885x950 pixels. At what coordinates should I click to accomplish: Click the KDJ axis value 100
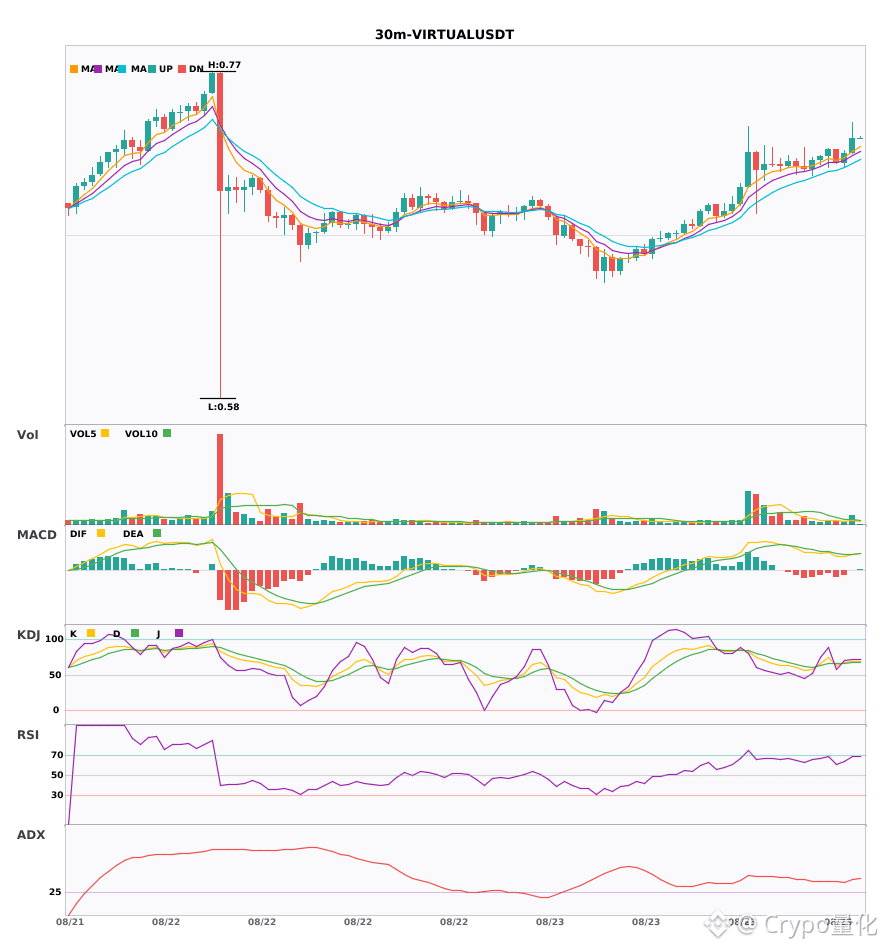click(54, 639)
